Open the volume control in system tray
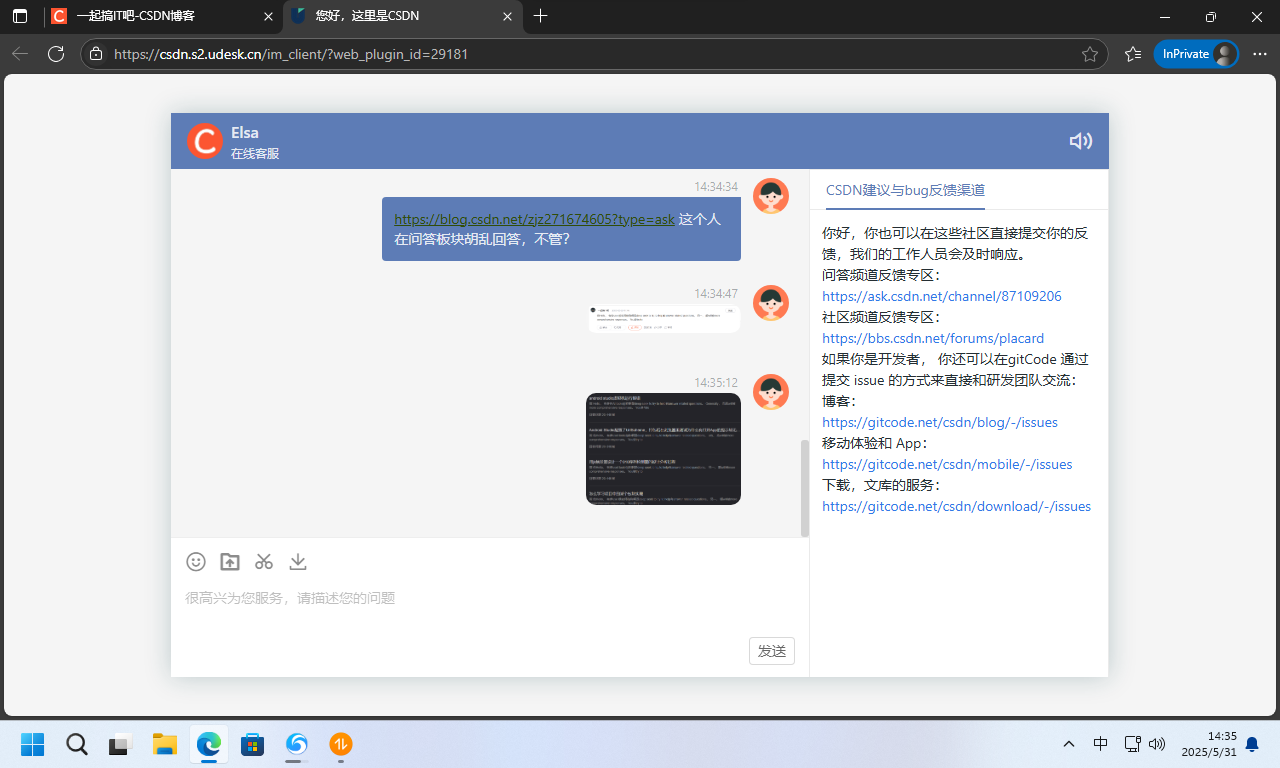1280x768 pixels. [x=1157, y=744]
